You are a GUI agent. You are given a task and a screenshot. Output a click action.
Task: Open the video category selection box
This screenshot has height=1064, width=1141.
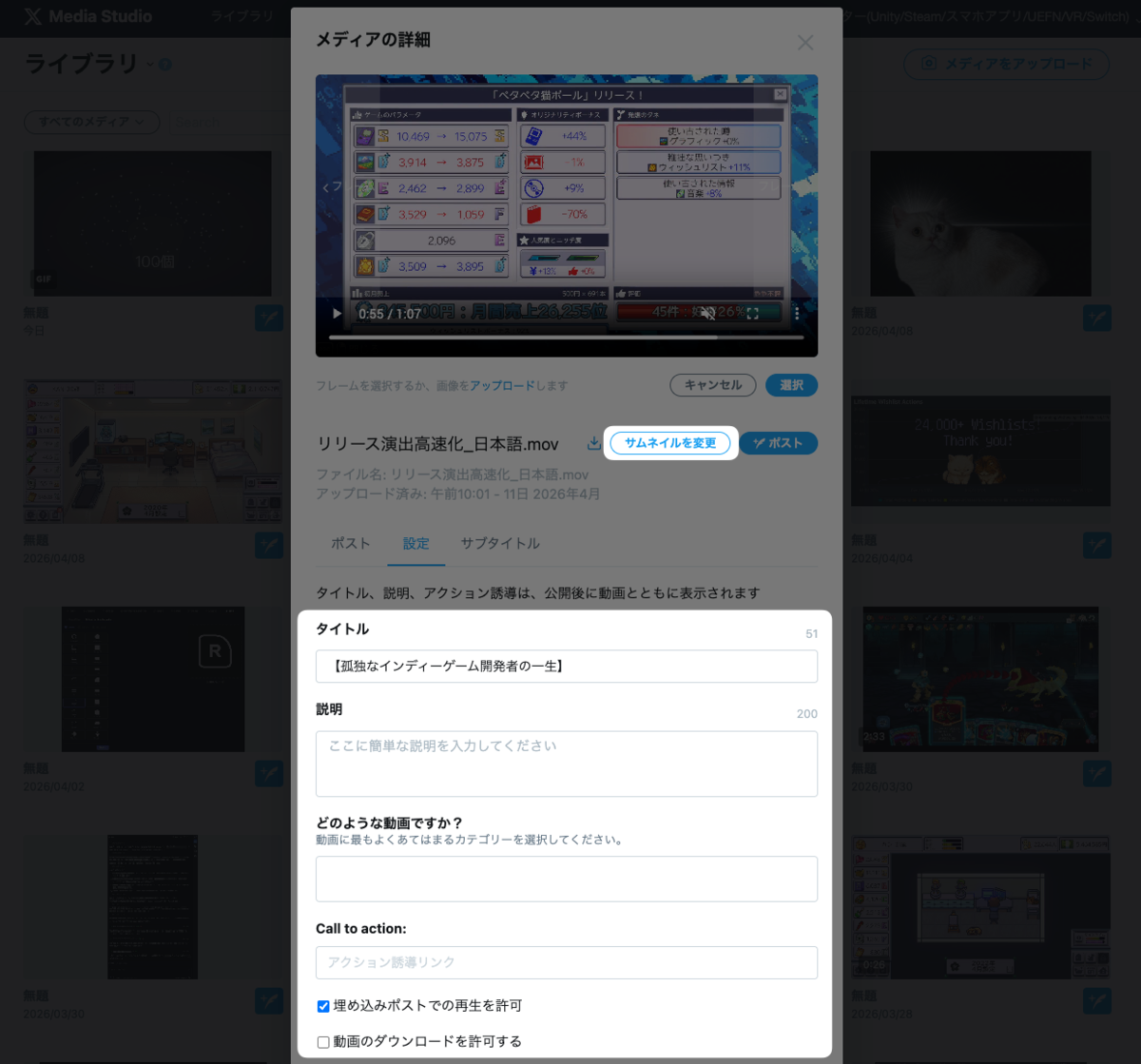(x=567, y=879)
